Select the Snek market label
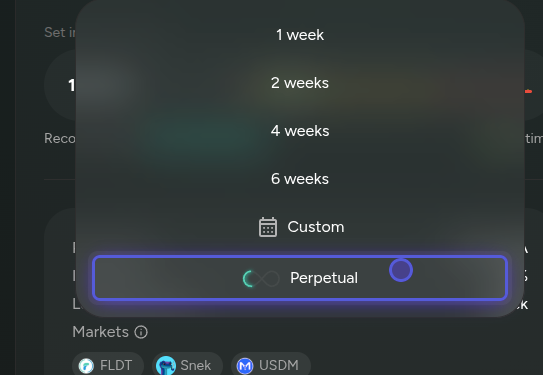Viewport: 543px width, 375px height. (196, 365)
